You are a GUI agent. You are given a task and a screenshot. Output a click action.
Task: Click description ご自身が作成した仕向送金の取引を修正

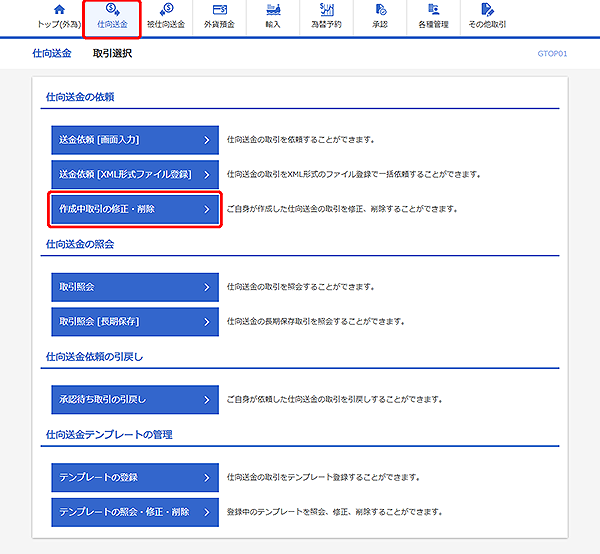342,209
